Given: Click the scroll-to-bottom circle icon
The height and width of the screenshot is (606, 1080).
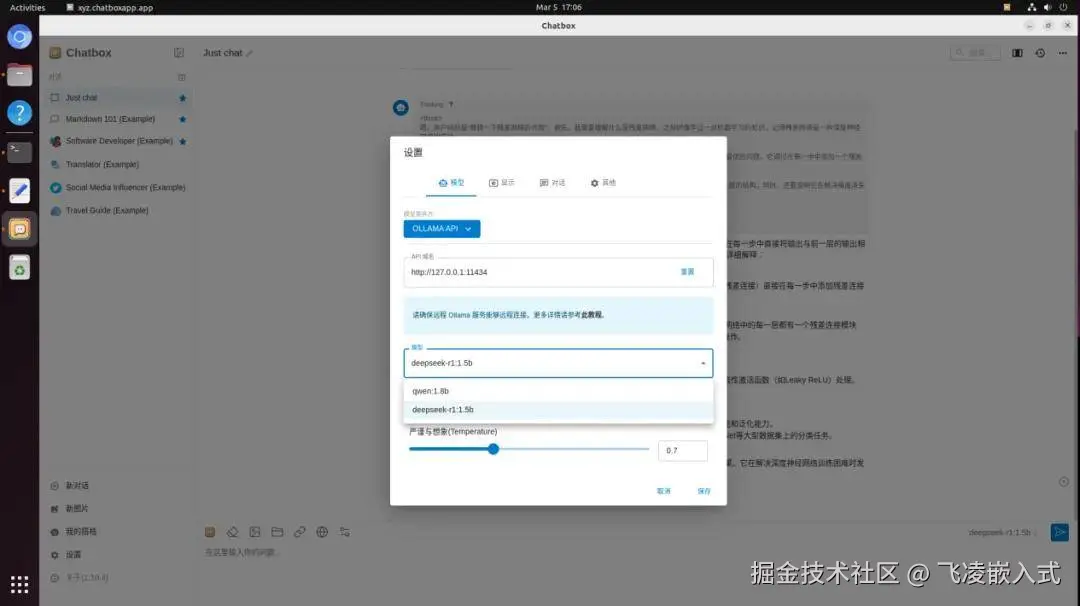Looking at the screenshot, I should [x=1063, y=482].
